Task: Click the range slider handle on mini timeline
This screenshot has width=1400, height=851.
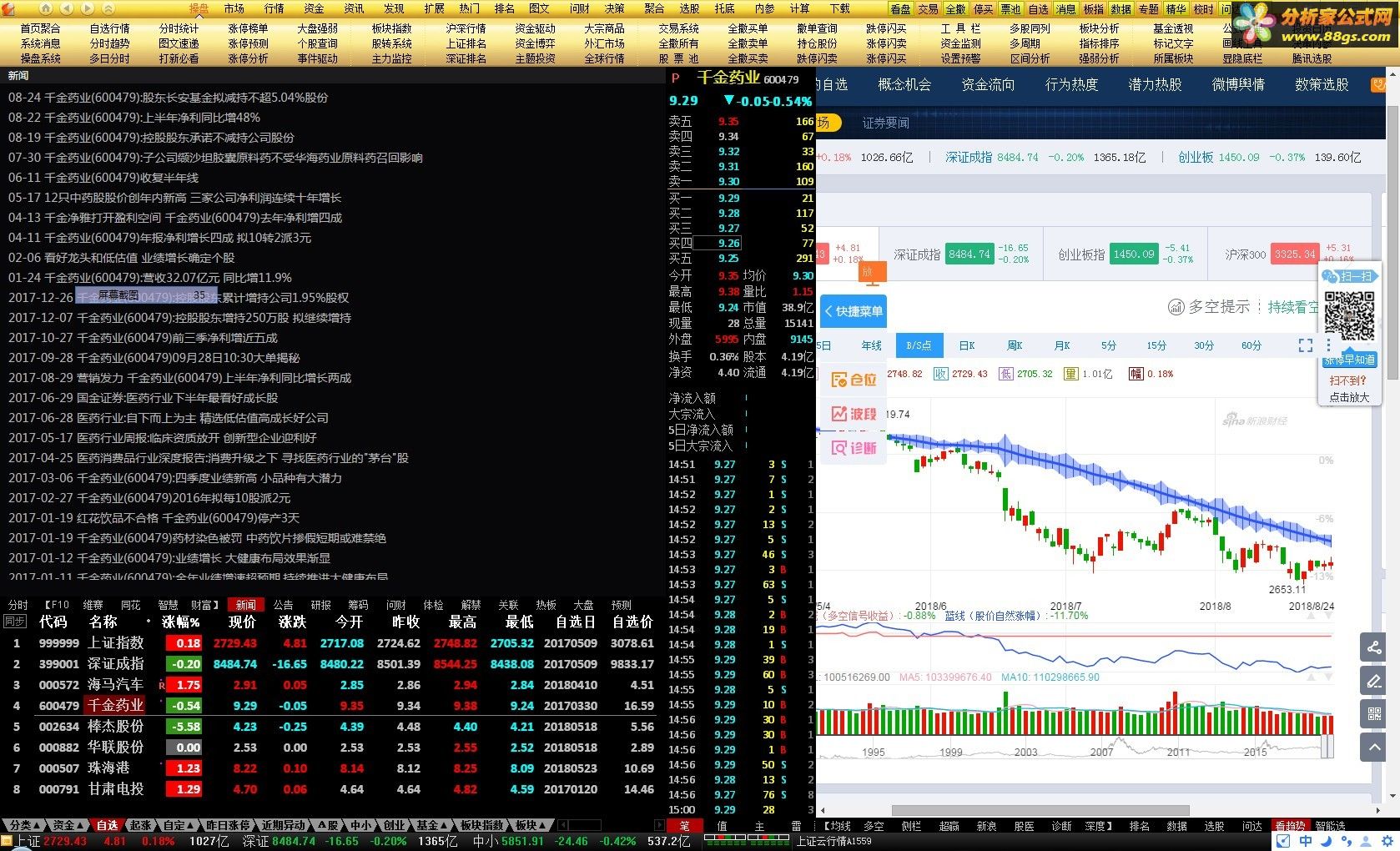Action: point(1327,746)
